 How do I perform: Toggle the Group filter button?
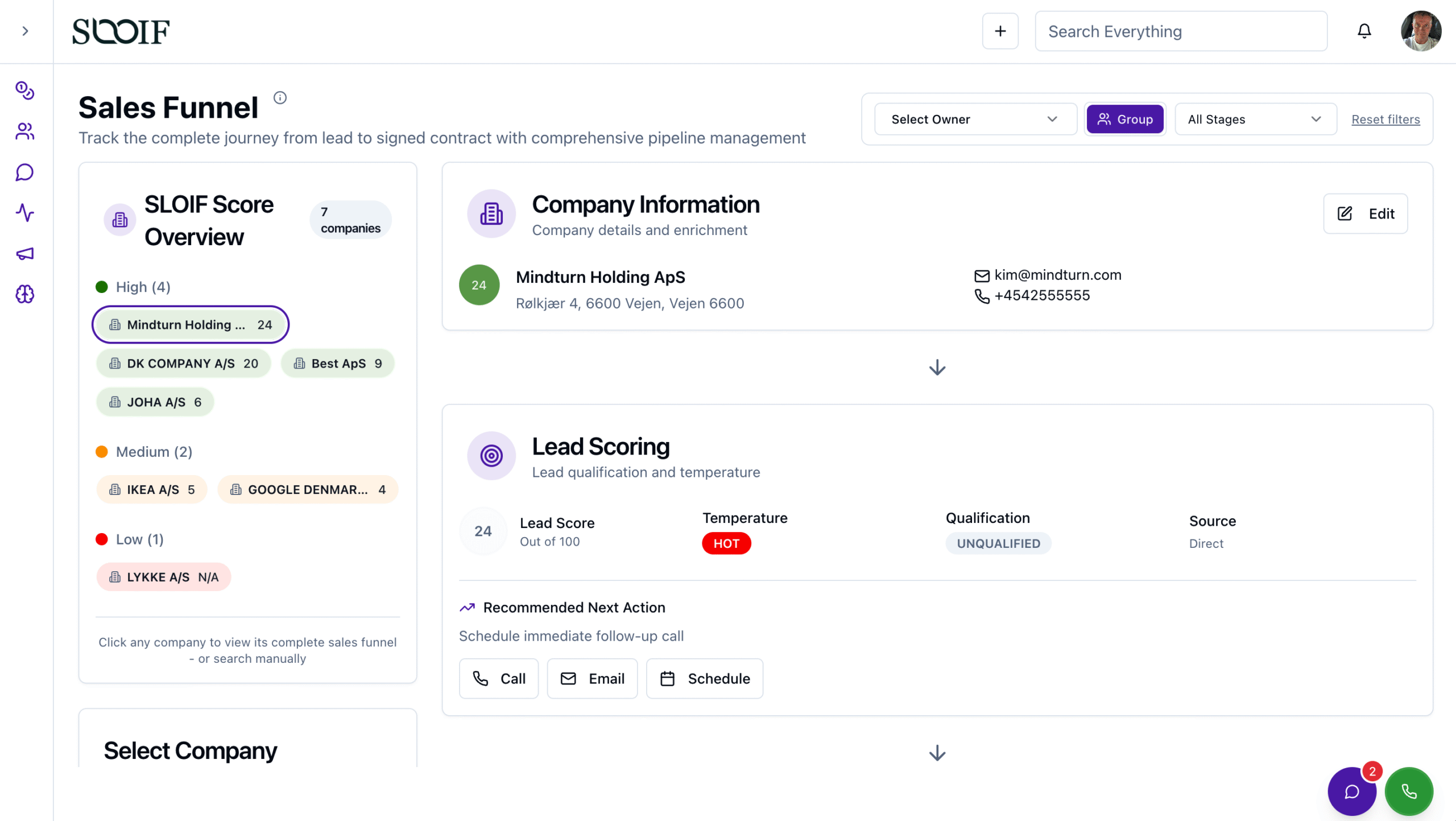coord(1124,119)
